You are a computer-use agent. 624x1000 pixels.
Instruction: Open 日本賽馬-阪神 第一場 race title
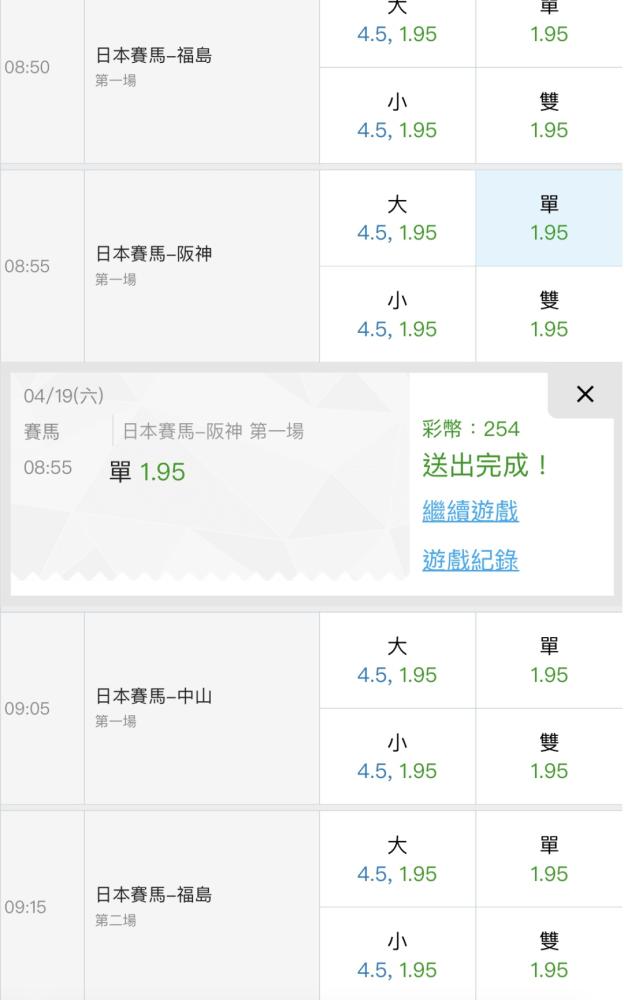[153, 255]
